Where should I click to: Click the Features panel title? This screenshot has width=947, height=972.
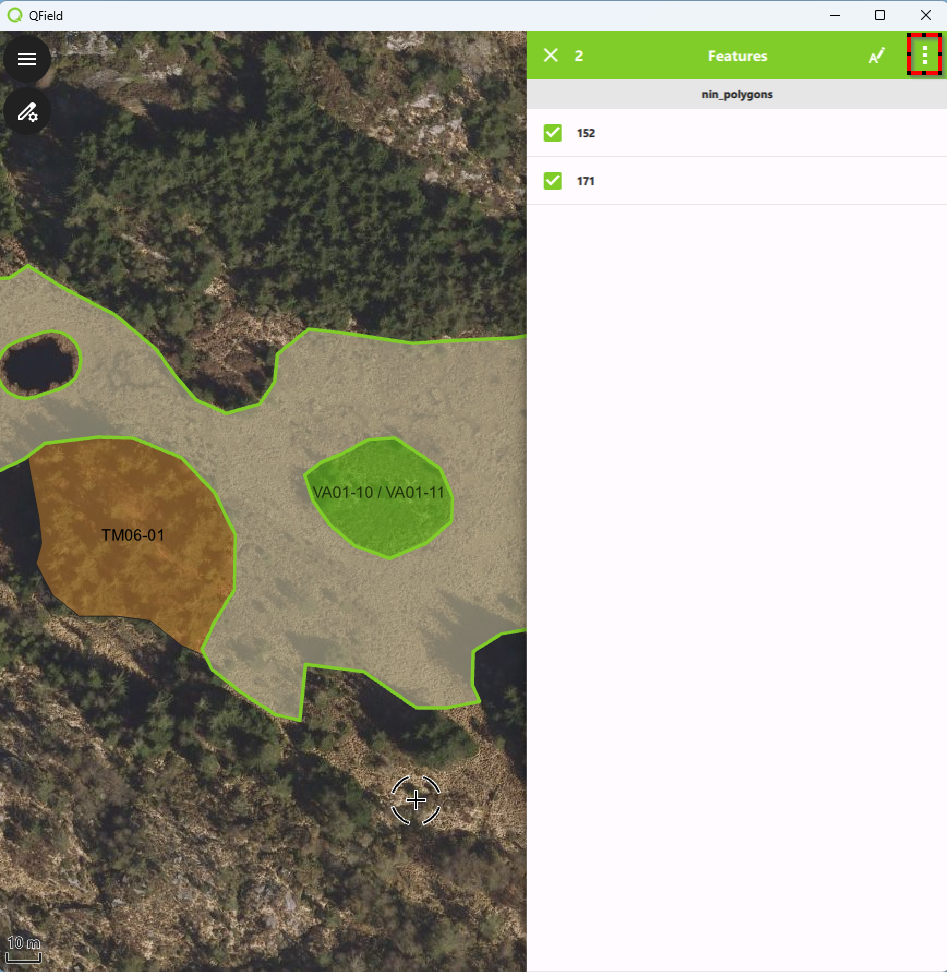[737, 56]
